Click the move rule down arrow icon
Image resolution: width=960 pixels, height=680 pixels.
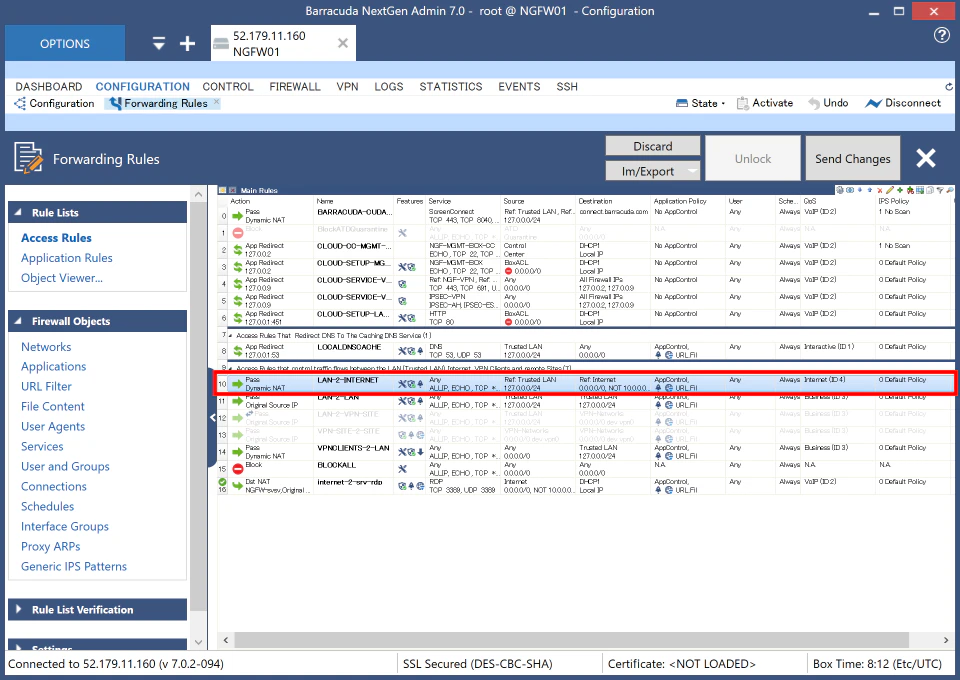(x=860, y=190)
